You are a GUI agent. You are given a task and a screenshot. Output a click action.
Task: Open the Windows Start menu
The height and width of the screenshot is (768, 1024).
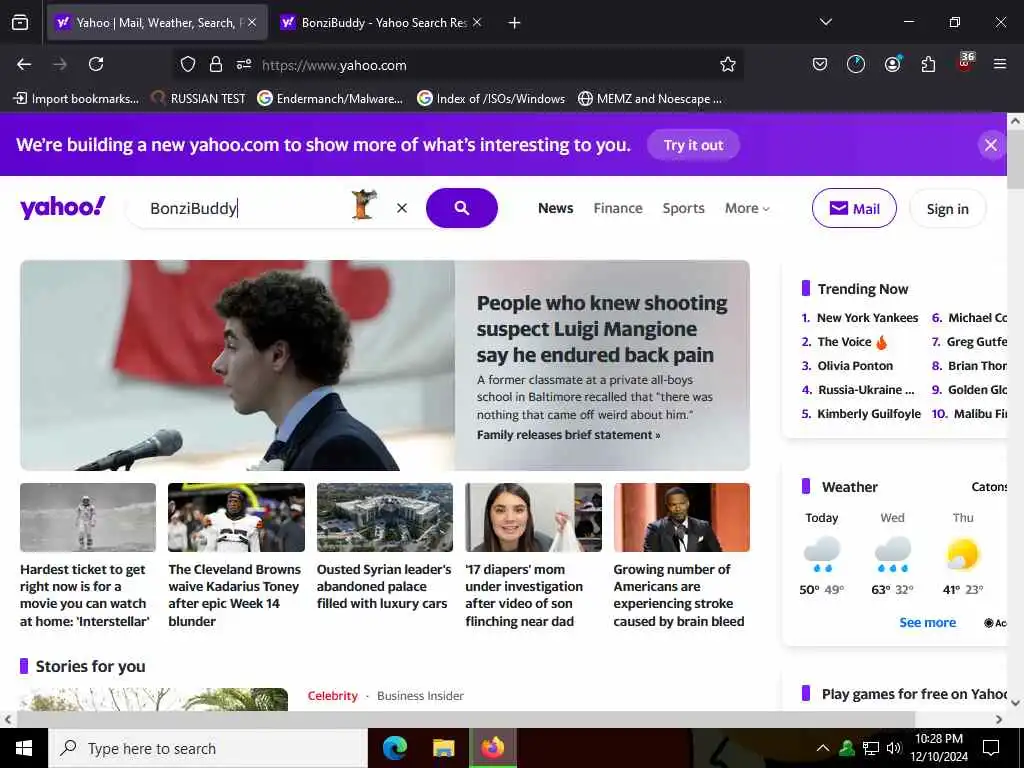tap(24, 748)
